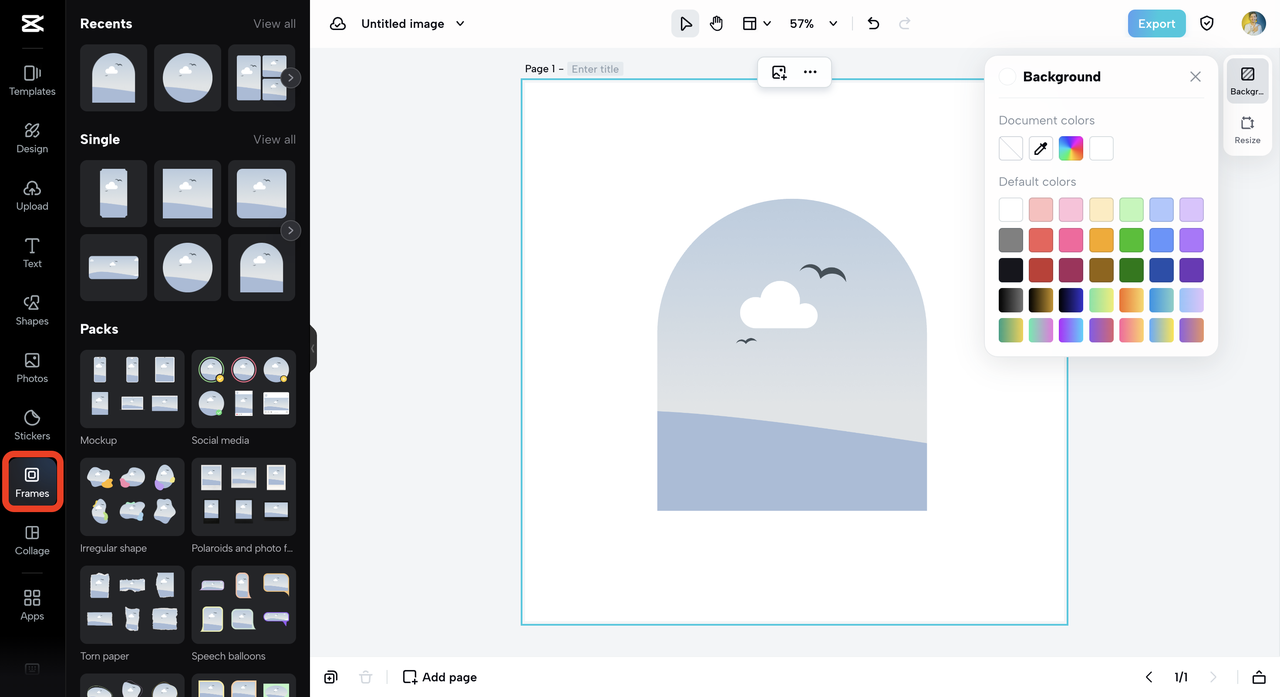Open the rainbow custom color picker
The width and height of the screenshot is (1280, 697).
point(1071,149)
